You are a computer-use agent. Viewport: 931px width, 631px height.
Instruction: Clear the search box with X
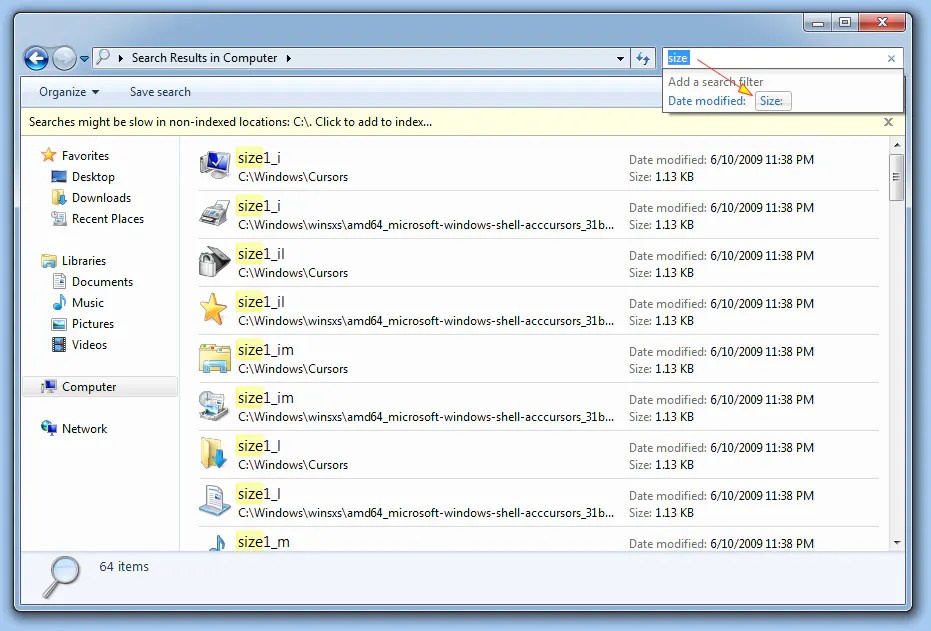pos(891,58)
